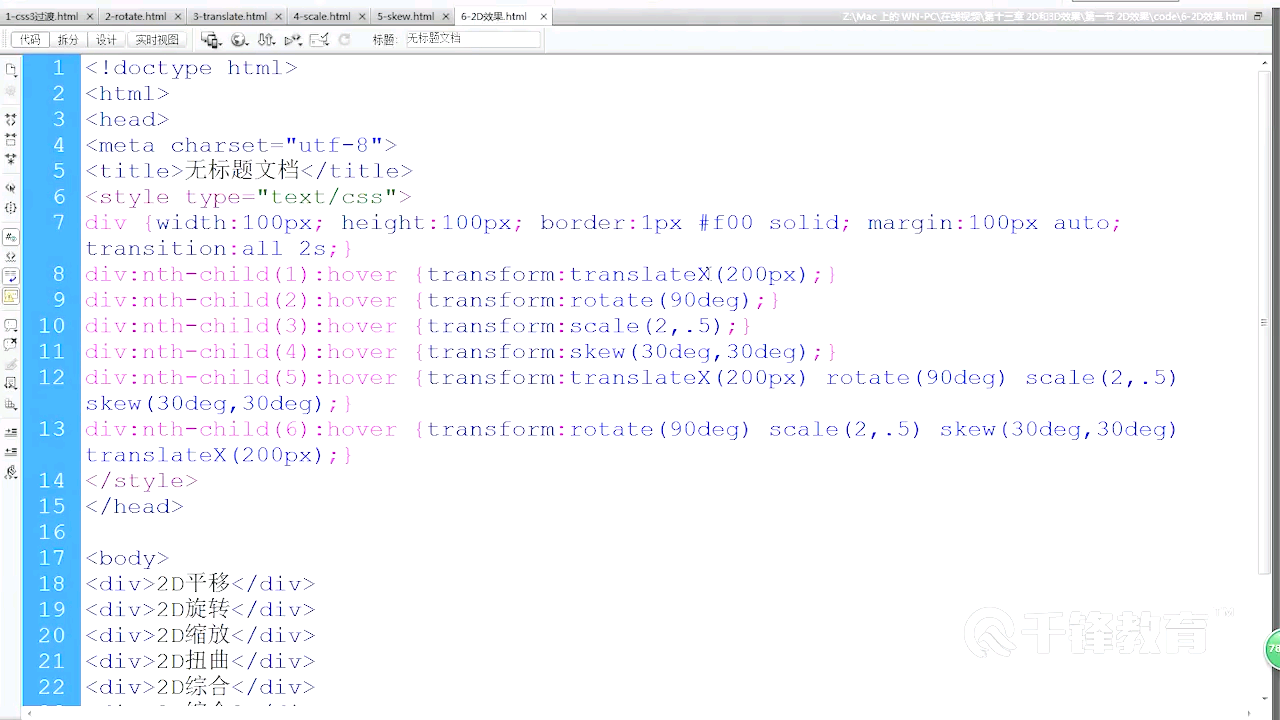
Task: Remove comment from the code
Action: pyautogui.click(x=11, y=344)
